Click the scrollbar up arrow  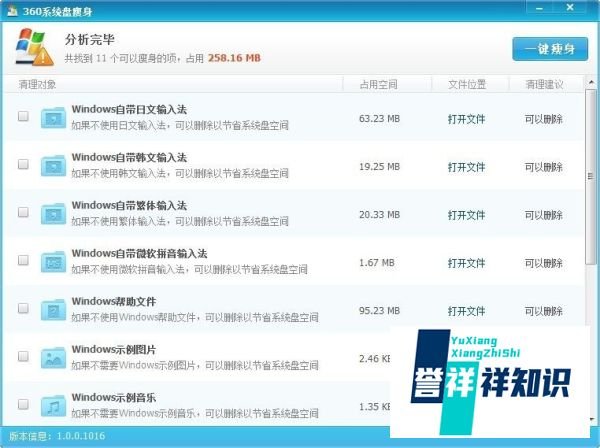591,82
